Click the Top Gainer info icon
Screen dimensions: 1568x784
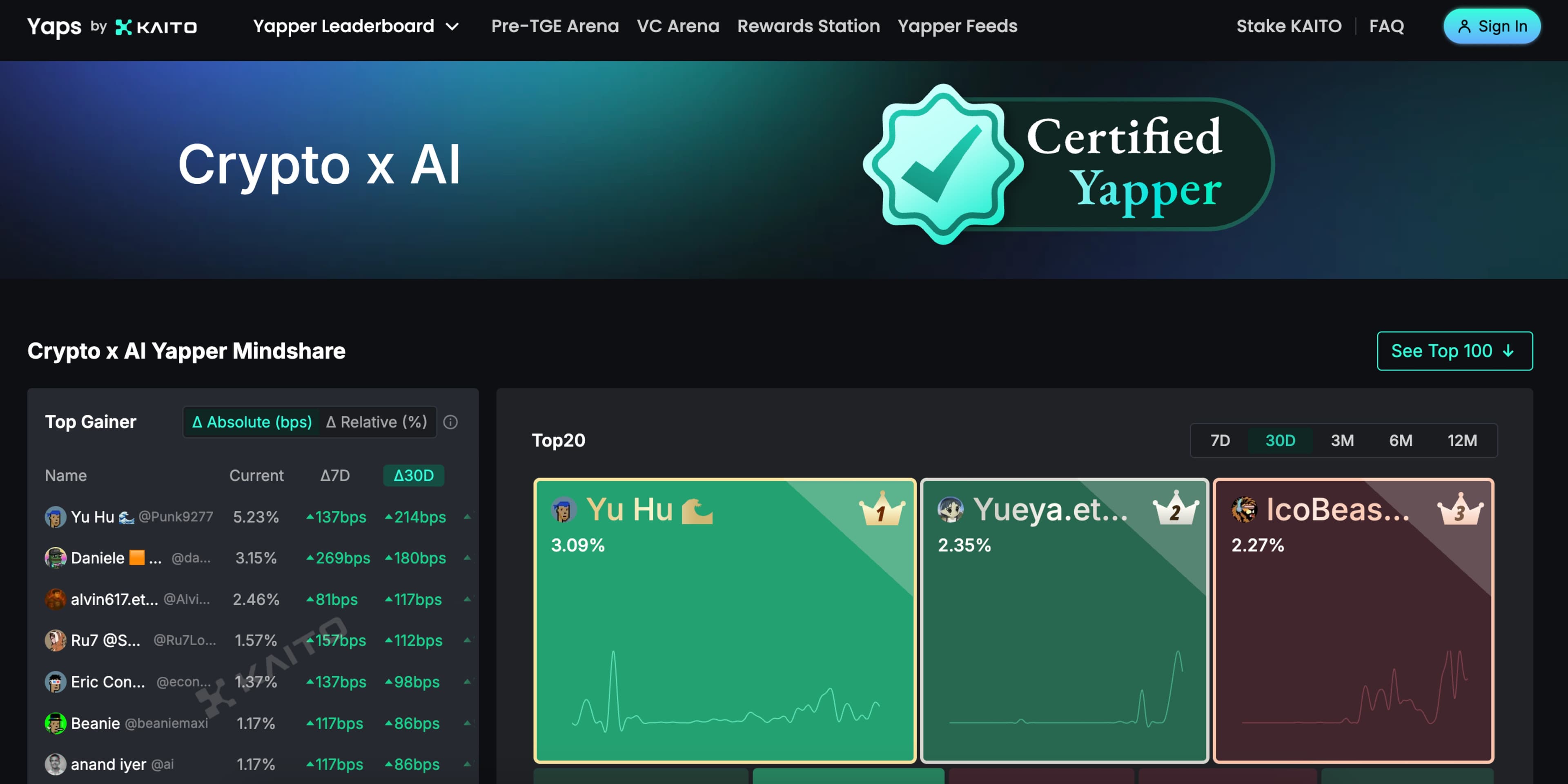(x=450, y=422)
